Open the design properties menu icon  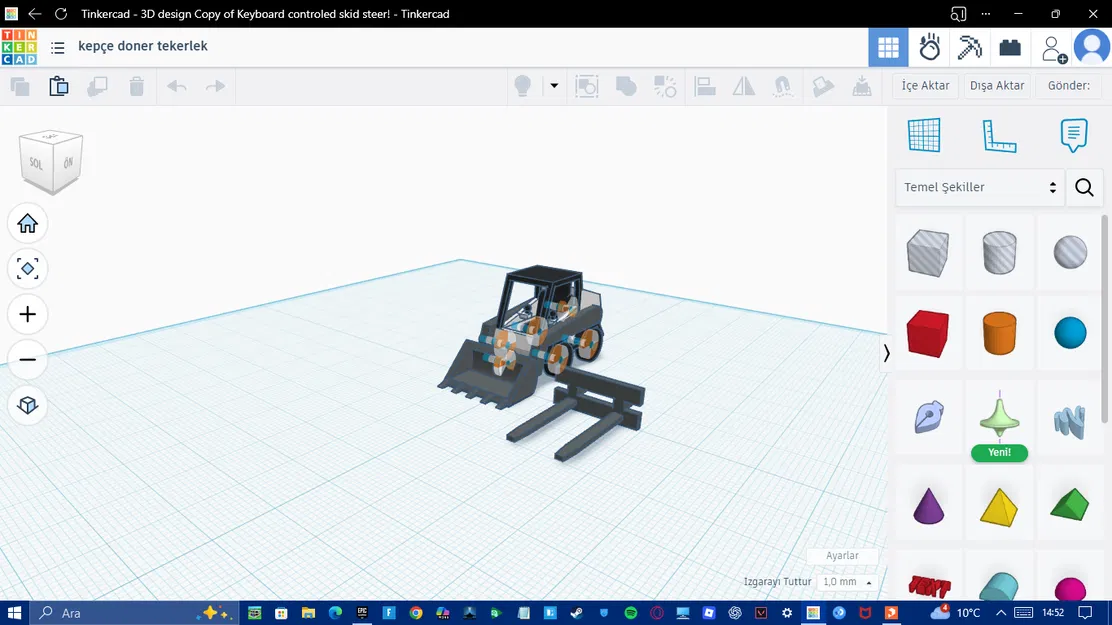(57, 46)
